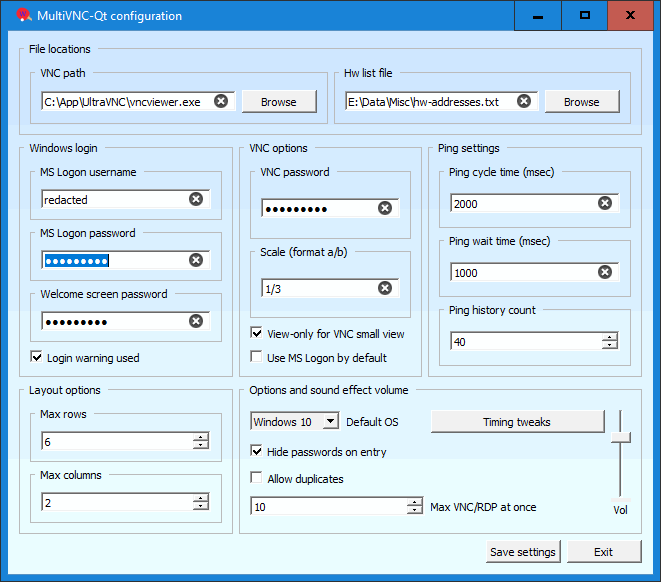The height and width of the screenshot is (582, 661).
Task: Browse for the VNC path
Action: pos(279,102)
